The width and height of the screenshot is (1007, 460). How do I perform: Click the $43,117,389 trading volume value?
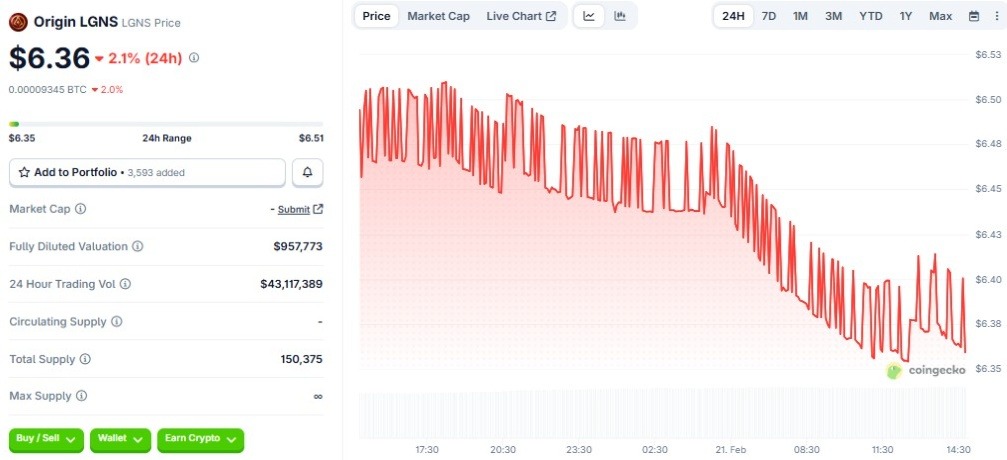(x=292, y=283)
